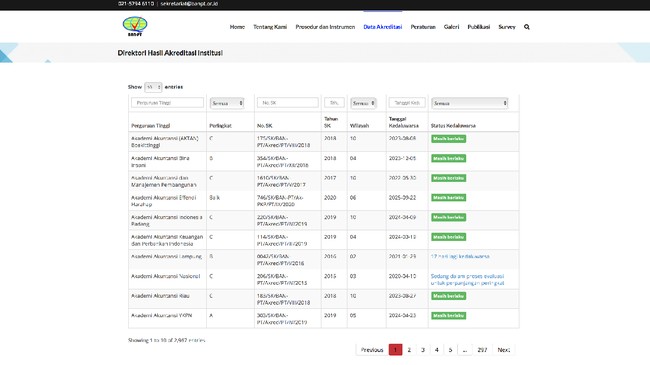The height and width of the screenshot is (365, 650).
Task: Open the Peraturan menu
Action: click(423, 27)
